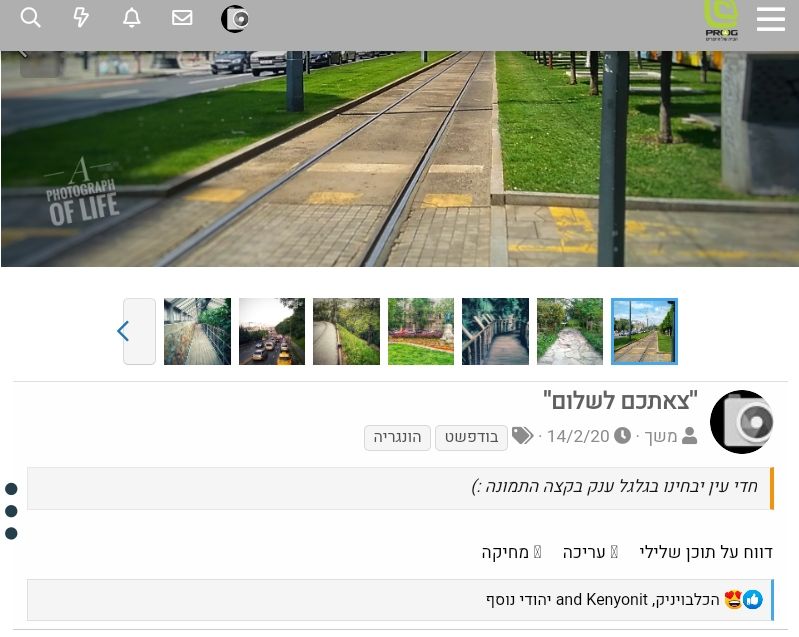Screen dimensions: 799x637
Task: Open the three-dot options menu
Action: [x=11, y=511]
